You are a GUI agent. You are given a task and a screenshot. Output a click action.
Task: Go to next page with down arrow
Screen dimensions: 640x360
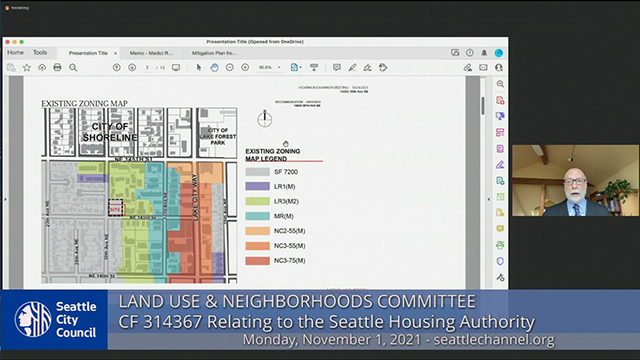(x=132, y=68)
